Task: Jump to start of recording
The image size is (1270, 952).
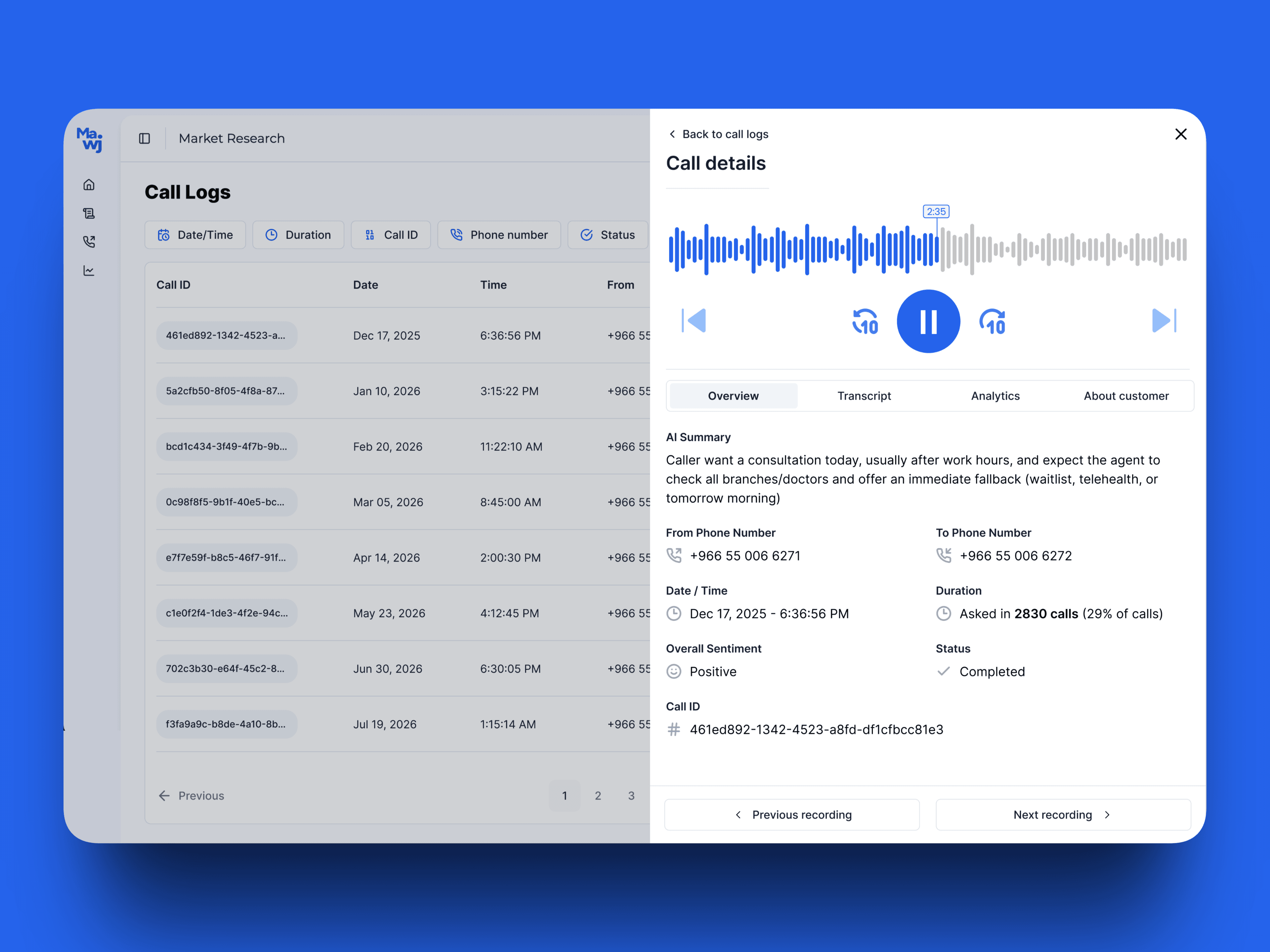Action: coord(694,320)
